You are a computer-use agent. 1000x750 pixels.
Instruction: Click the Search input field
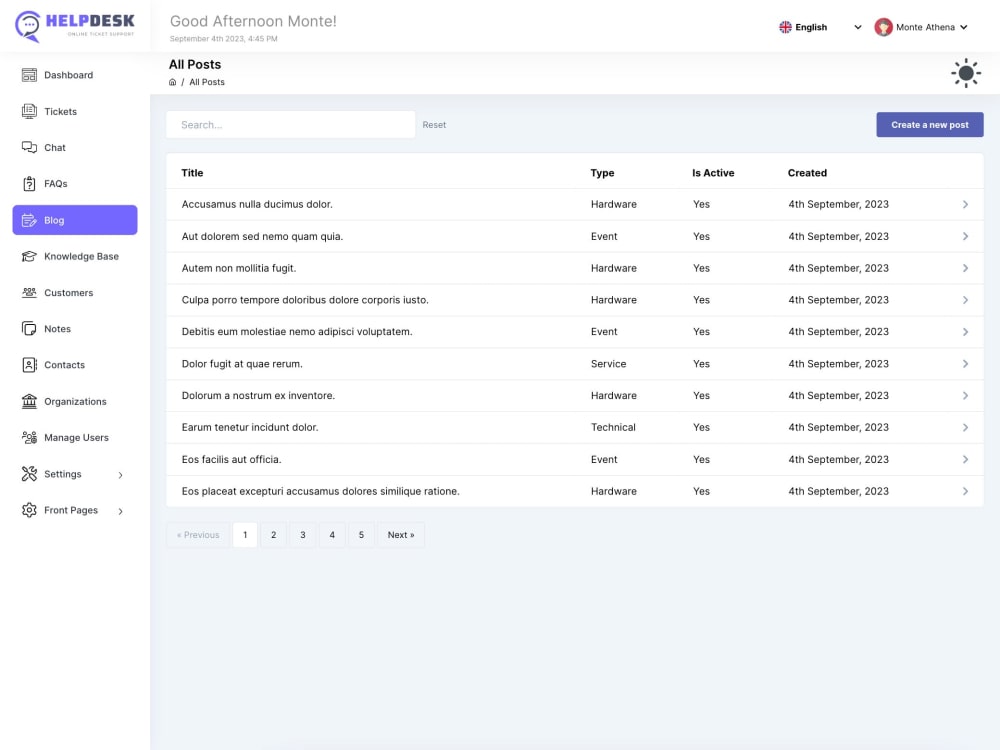[290, 125]
